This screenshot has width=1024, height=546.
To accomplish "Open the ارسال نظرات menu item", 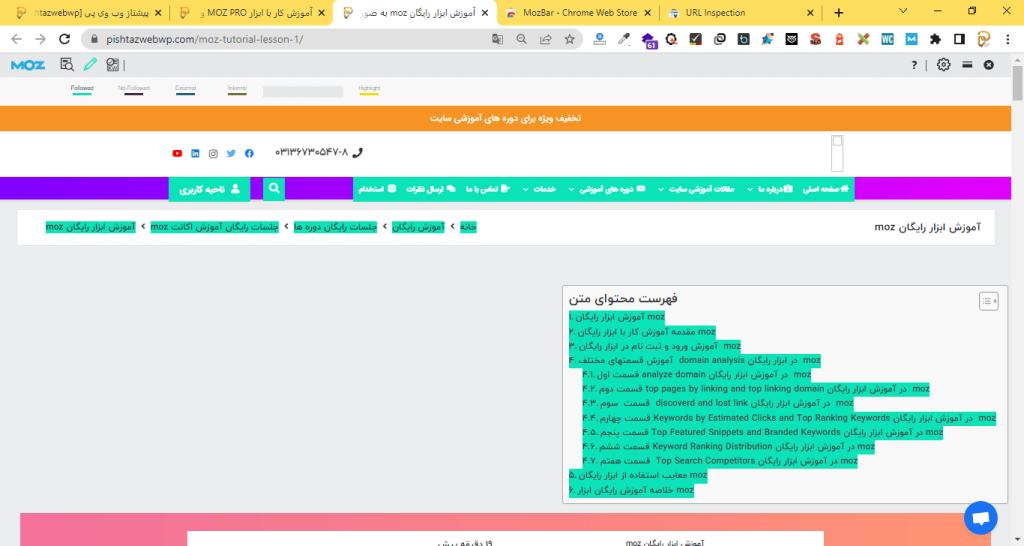I will click(x=430, y=189).
